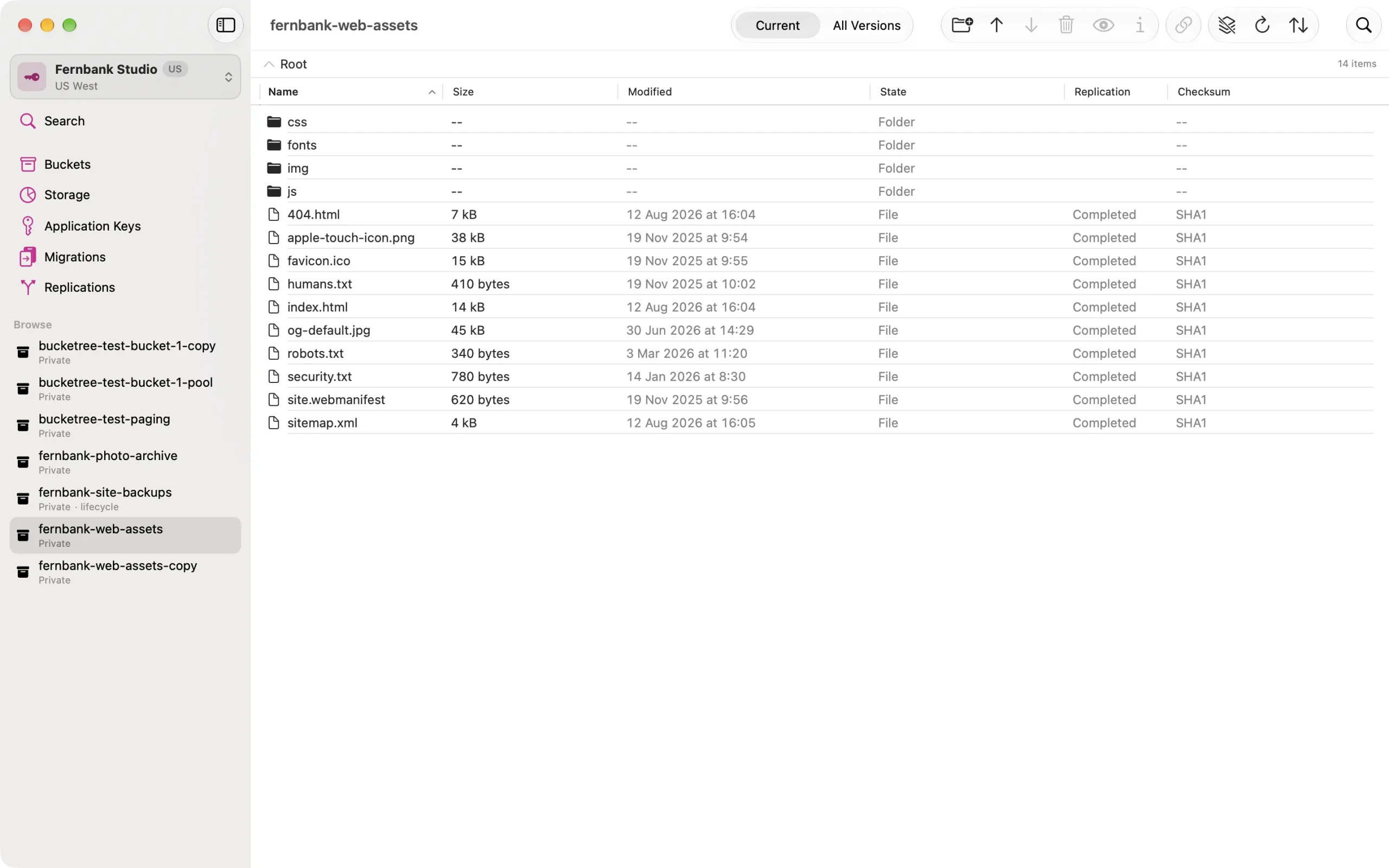Click the eye preview icon
The height and width of the screenshot is (868, 1389).
[1103, 25]
